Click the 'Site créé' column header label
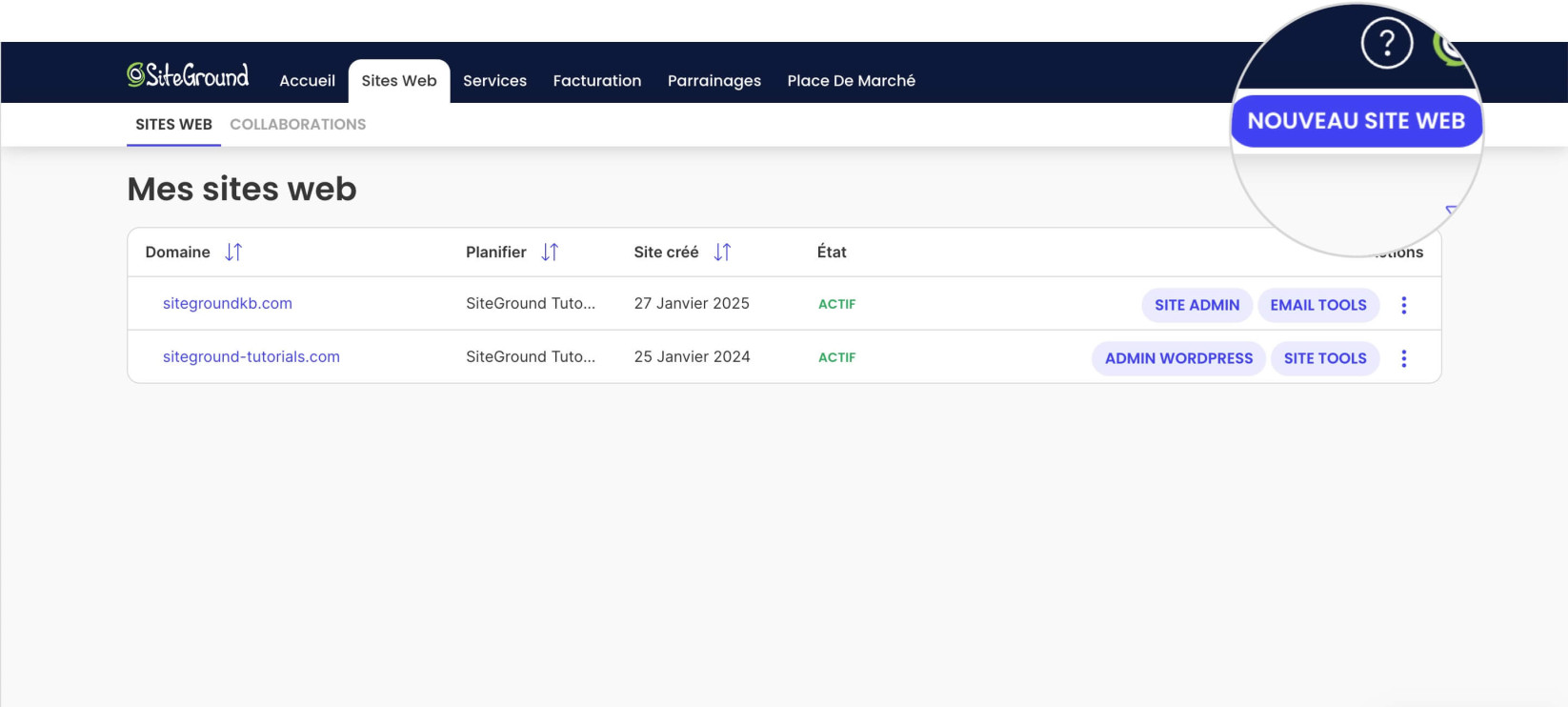 (x=667, y=252)
